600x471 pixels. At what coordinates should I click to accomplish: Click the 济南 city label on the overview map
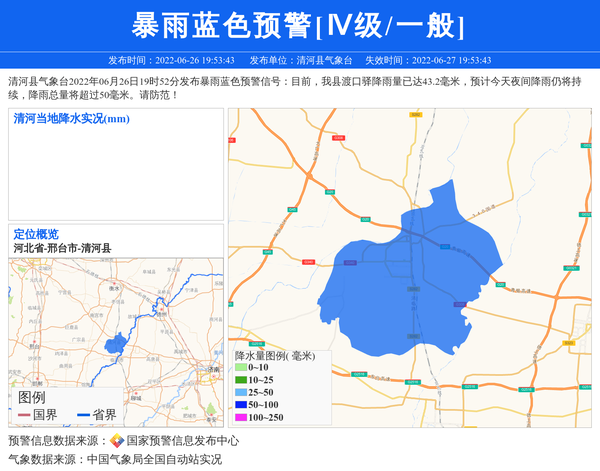click(214, 370)
